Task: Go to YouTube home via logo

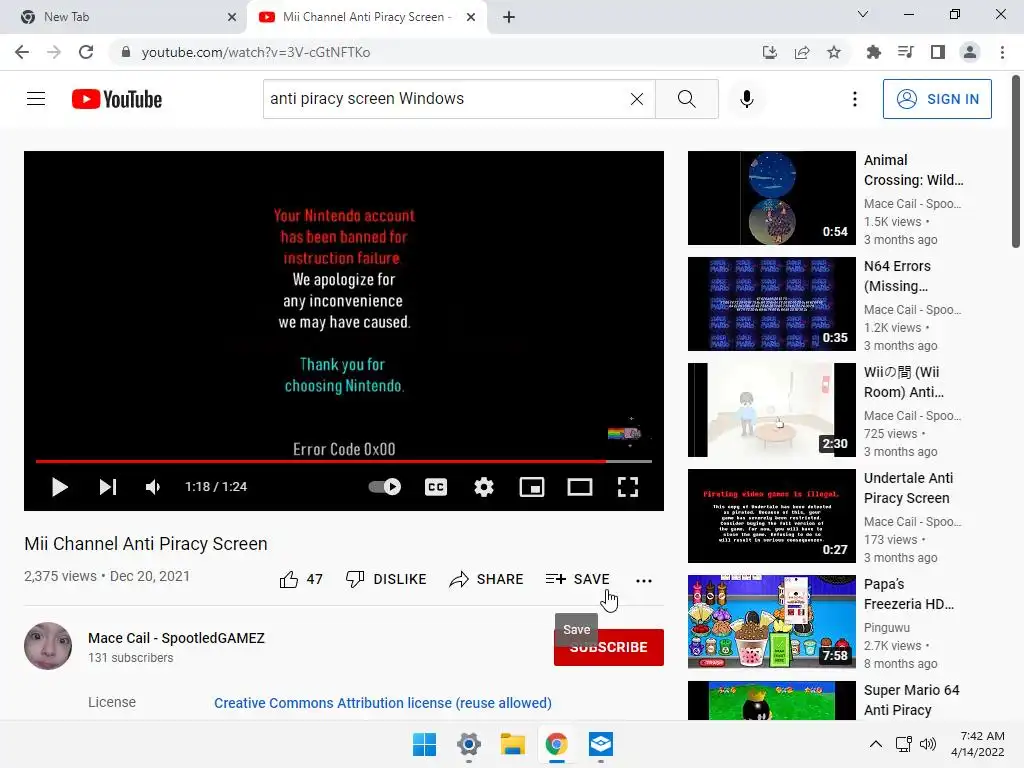Action: click(x=117, y=99)
